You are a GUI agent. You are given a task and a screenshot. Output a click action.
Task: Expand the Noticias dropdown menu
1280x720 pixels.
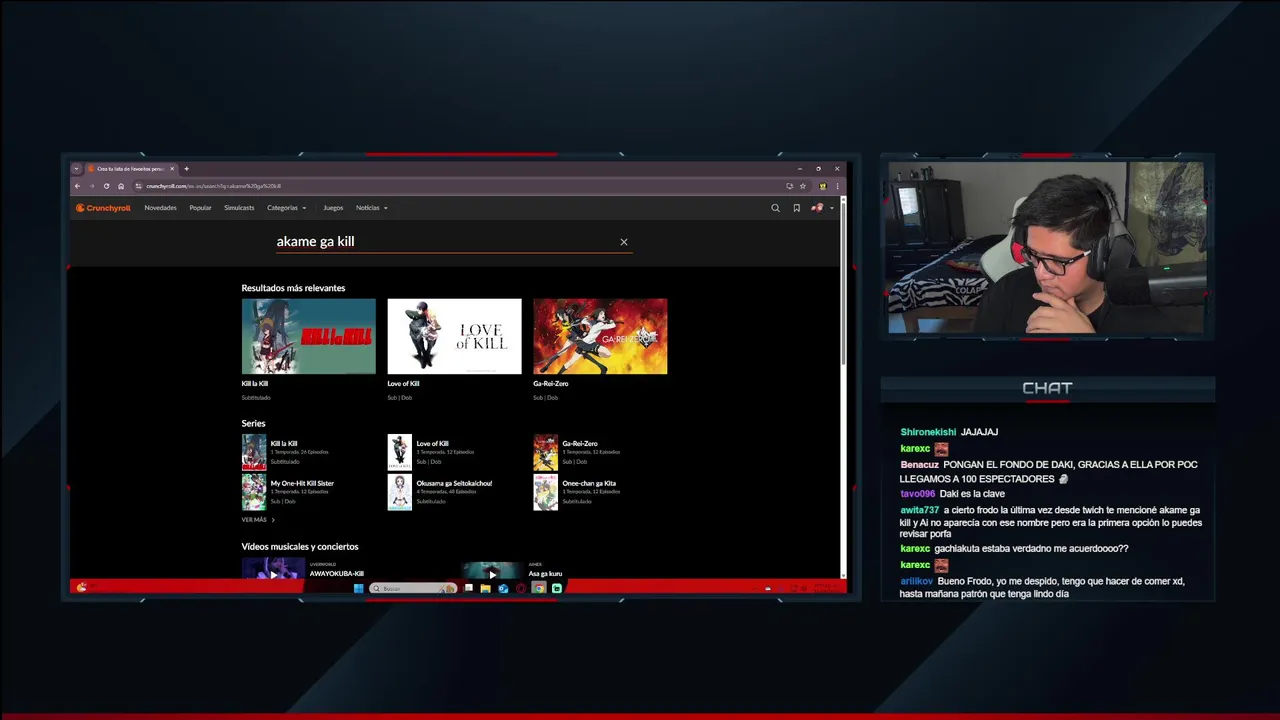coord(371,208)
